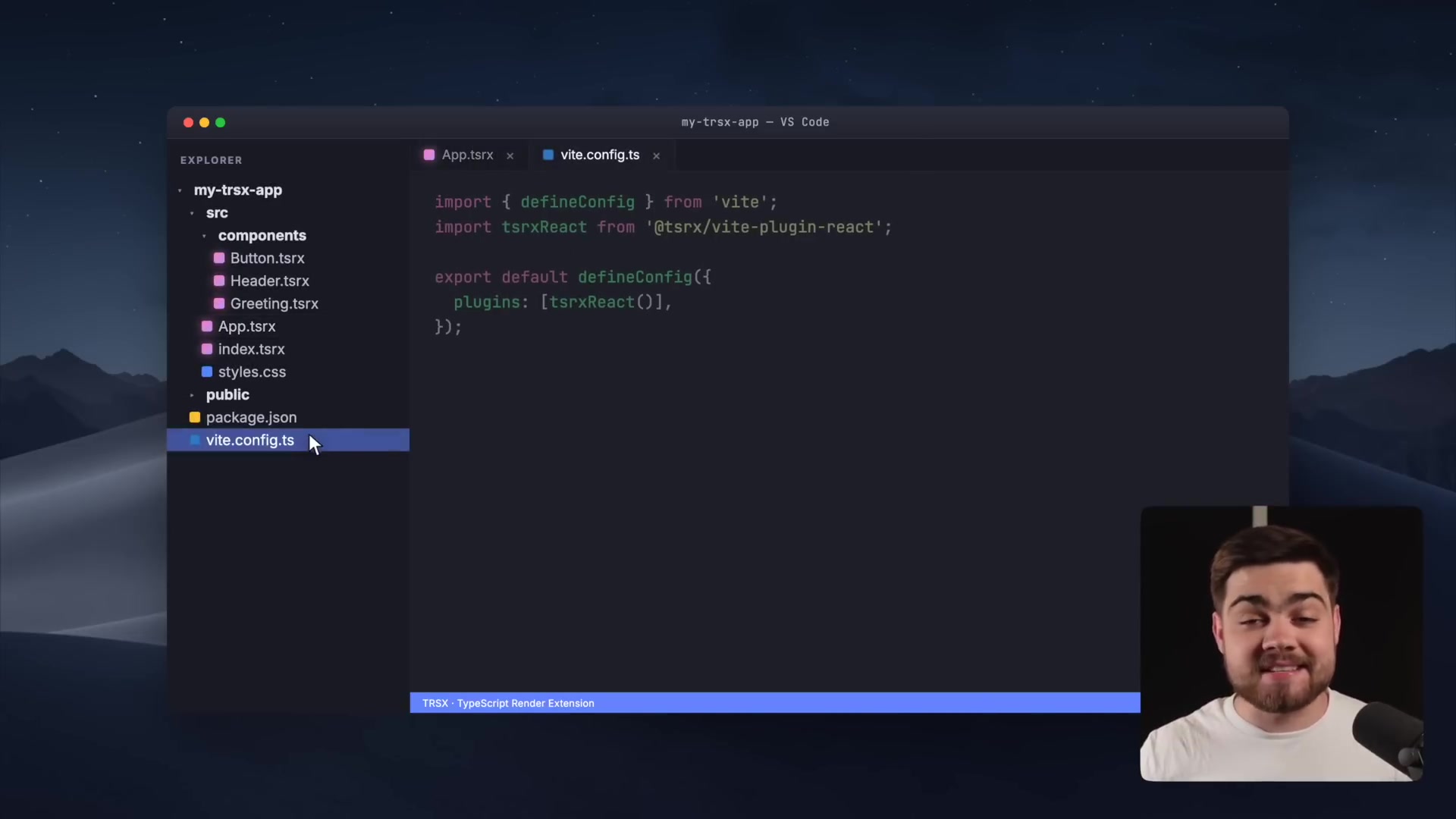This screenshot has height=819, width=1456.
Task: Open Greeting.tsrx in the file tree
Action: point(275,303)
